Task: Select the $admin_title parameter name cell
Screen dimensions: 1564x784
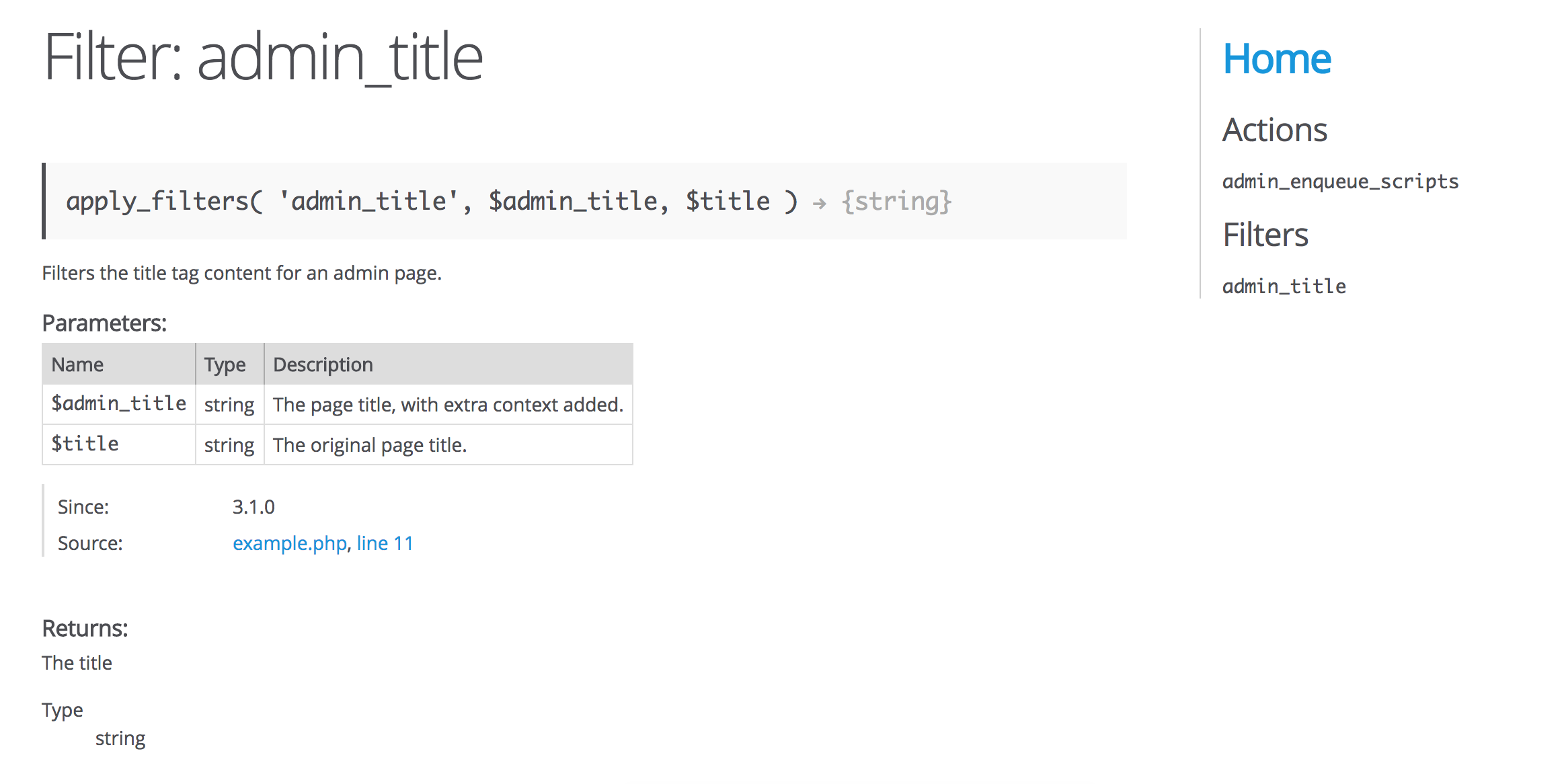Action: 119,403
